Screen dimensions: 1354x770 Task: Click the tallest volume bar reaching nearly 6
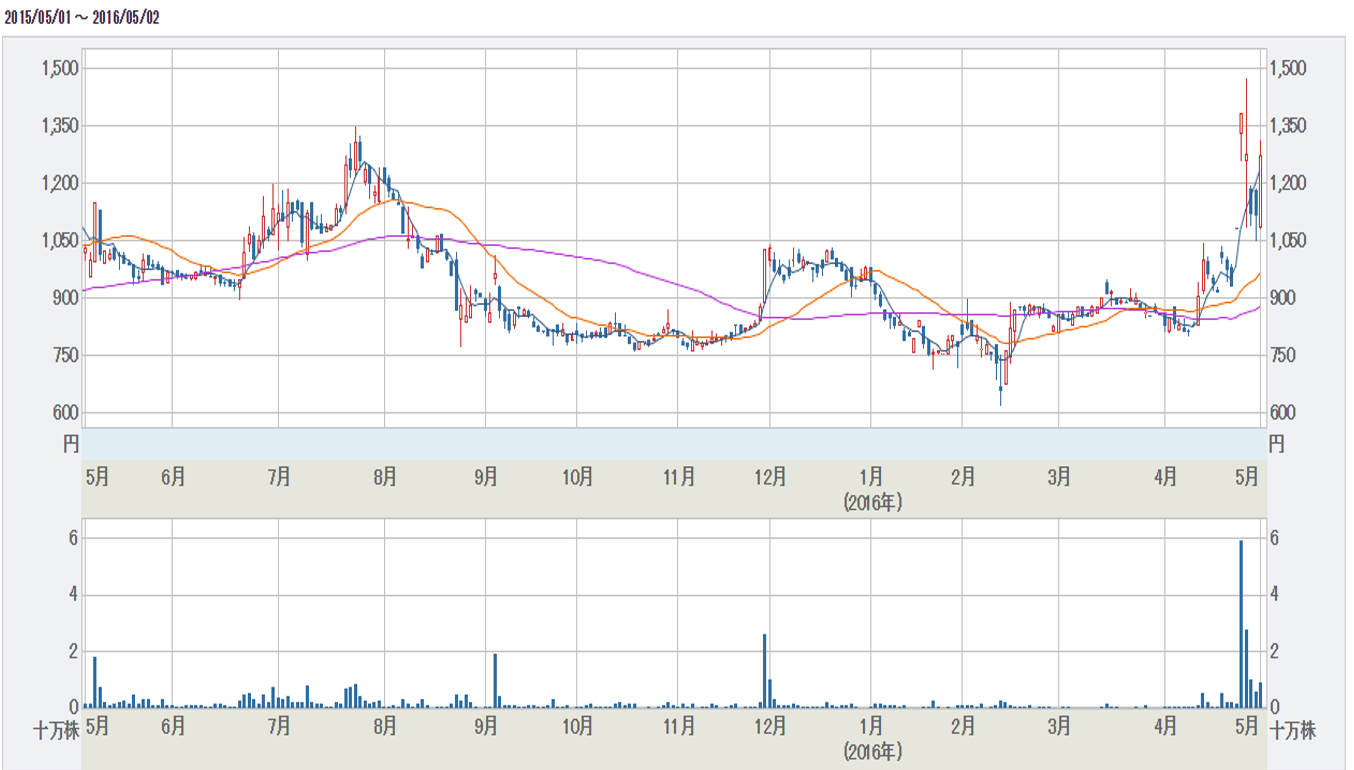point(1241,624)
